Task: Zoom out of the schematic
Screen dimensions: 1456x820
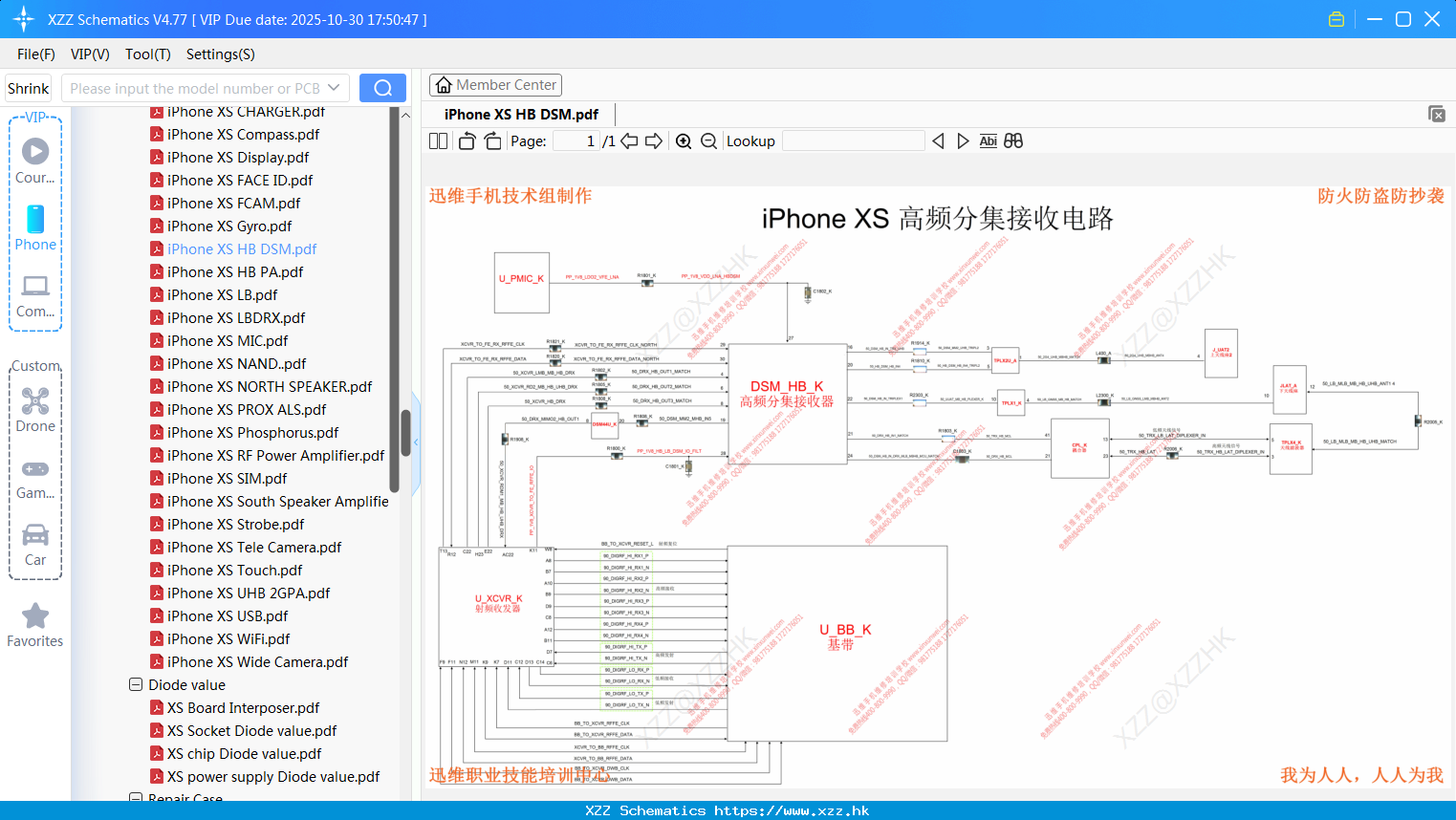Action: pyautogui.click(x=708, y=141)
